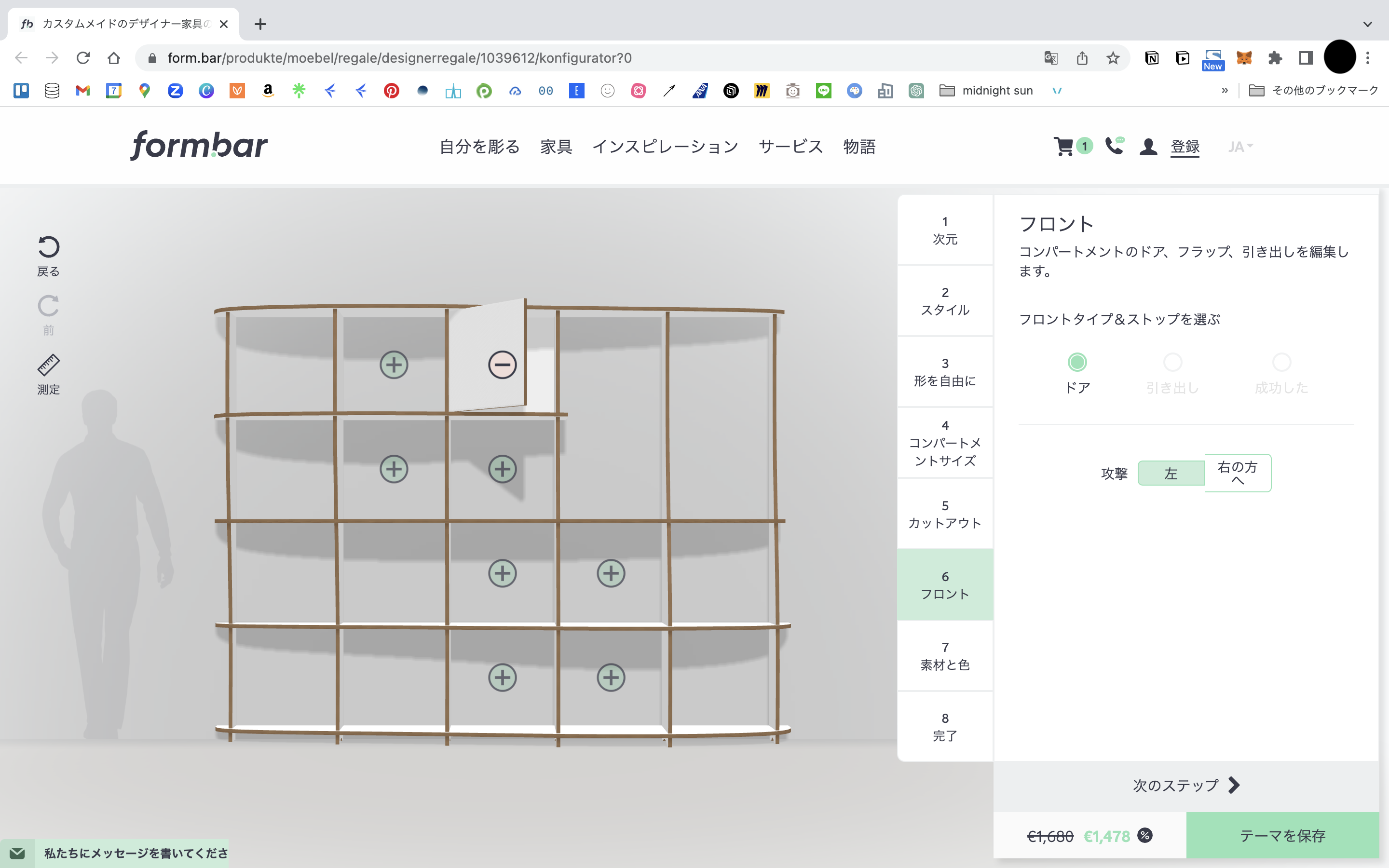
Task: Go to step 1 次元
Action: (945, 230)
